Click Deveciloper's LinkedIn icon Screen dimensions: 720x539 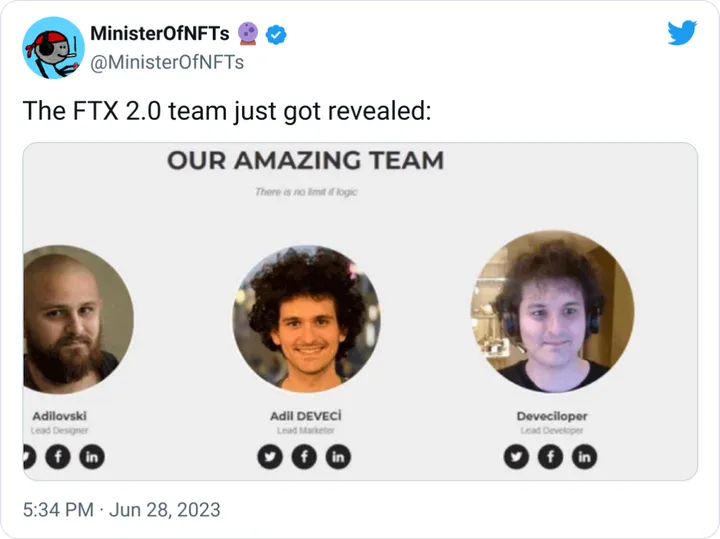click(584, 457)
